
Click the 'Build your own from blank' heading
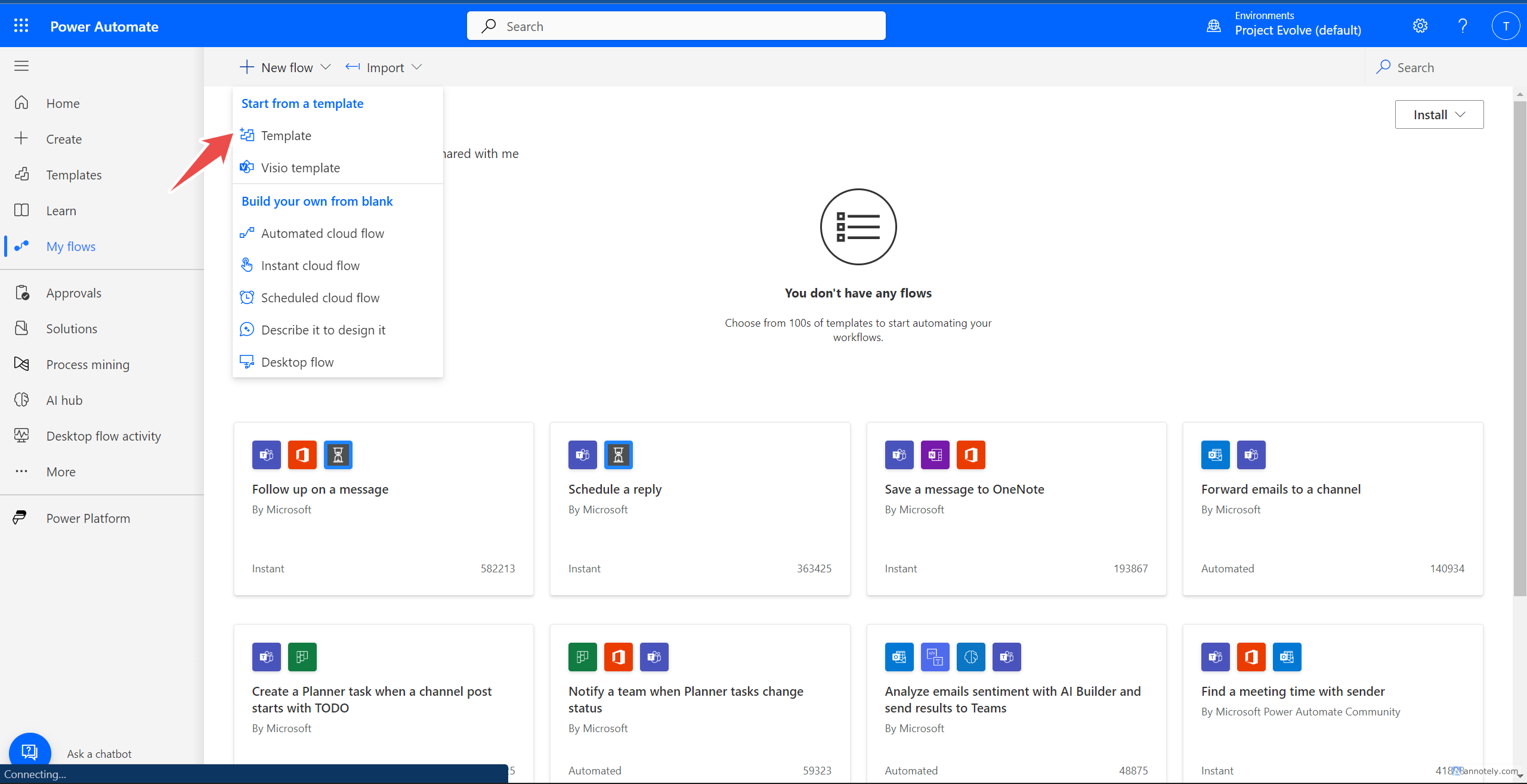pos(317,202)
